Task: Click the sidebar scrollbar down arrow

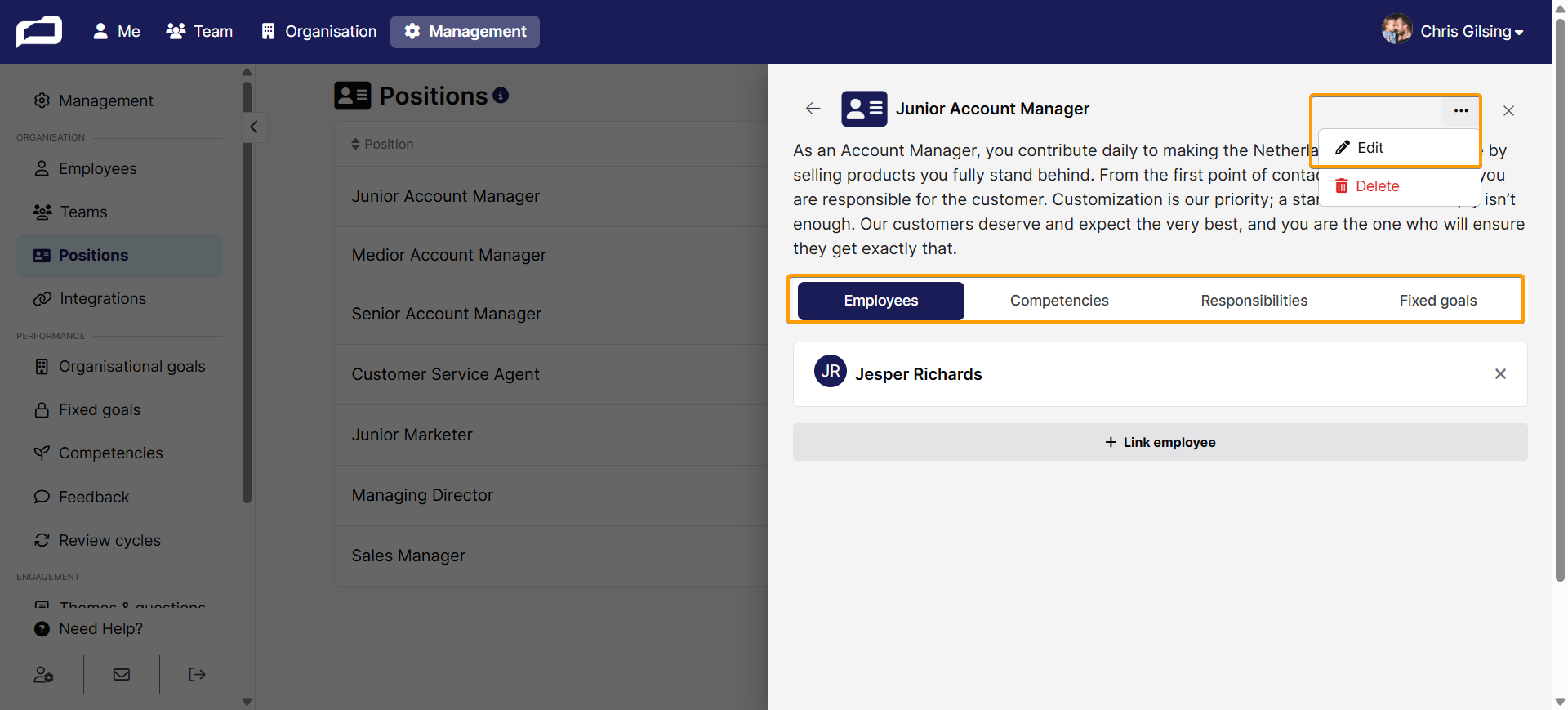Action: (247, 701)
